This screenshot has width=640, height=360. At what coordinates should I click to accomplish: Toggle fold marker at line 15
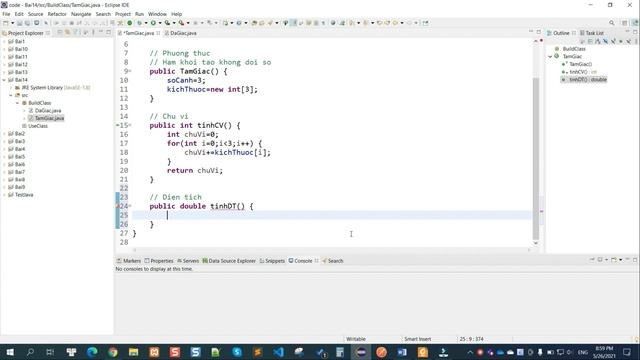pos(130,125)
